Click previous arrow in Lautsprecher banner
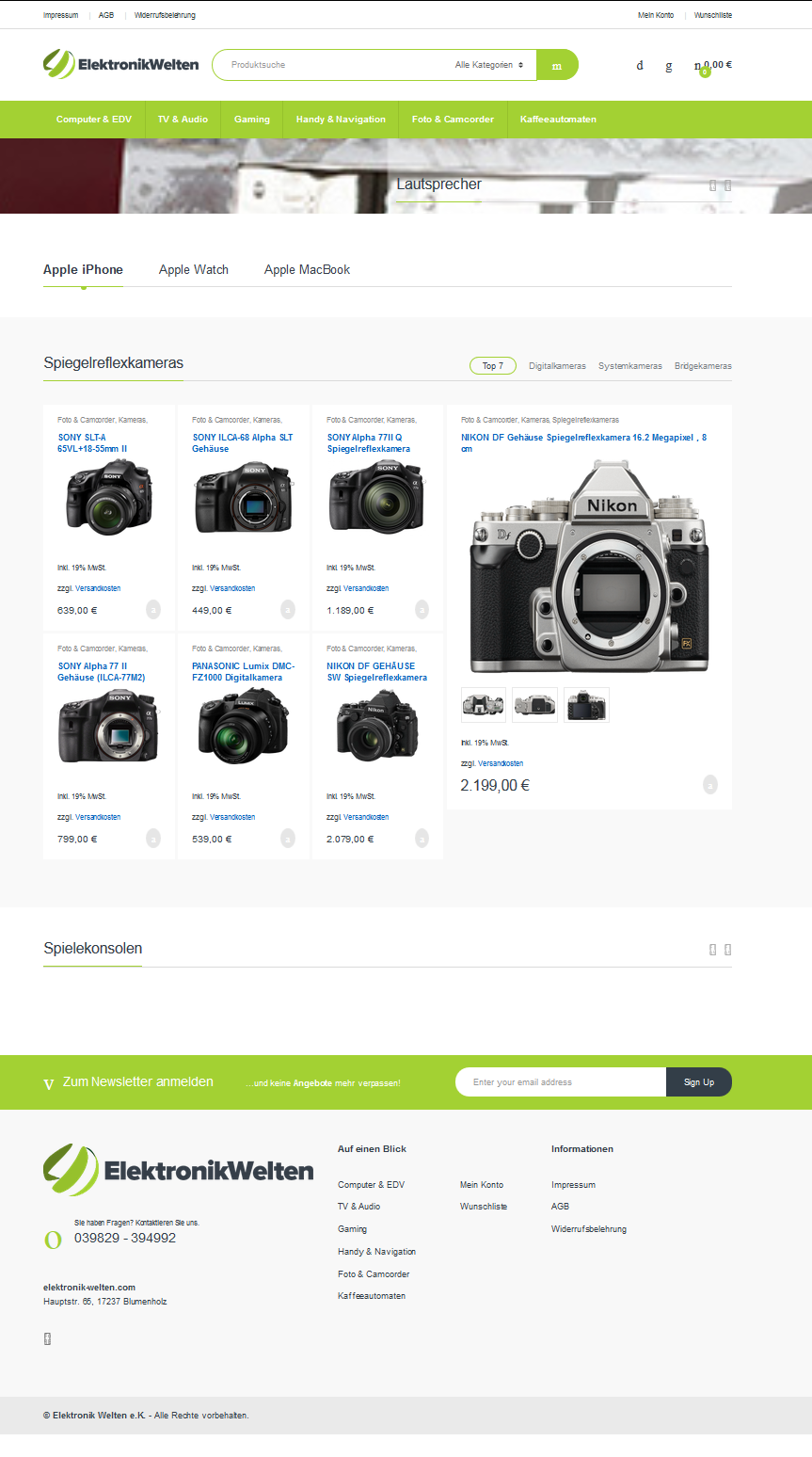Screen dimensions: 812x1457 pos(713,184)
